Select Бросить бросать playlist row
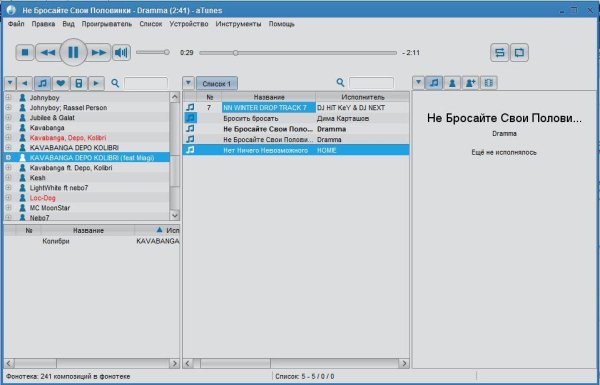The image size is (600, 385). 296,118
